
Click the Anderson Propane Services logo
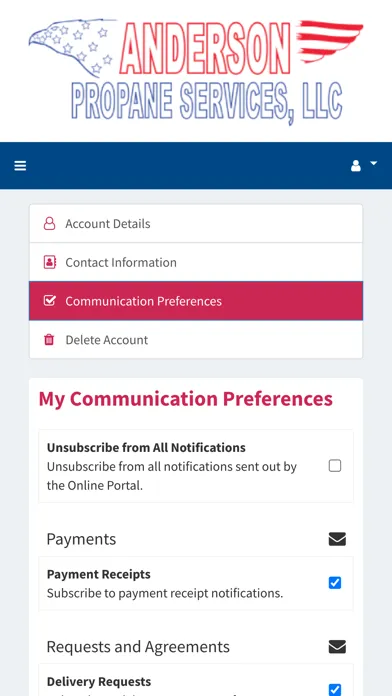pos(196,72)
